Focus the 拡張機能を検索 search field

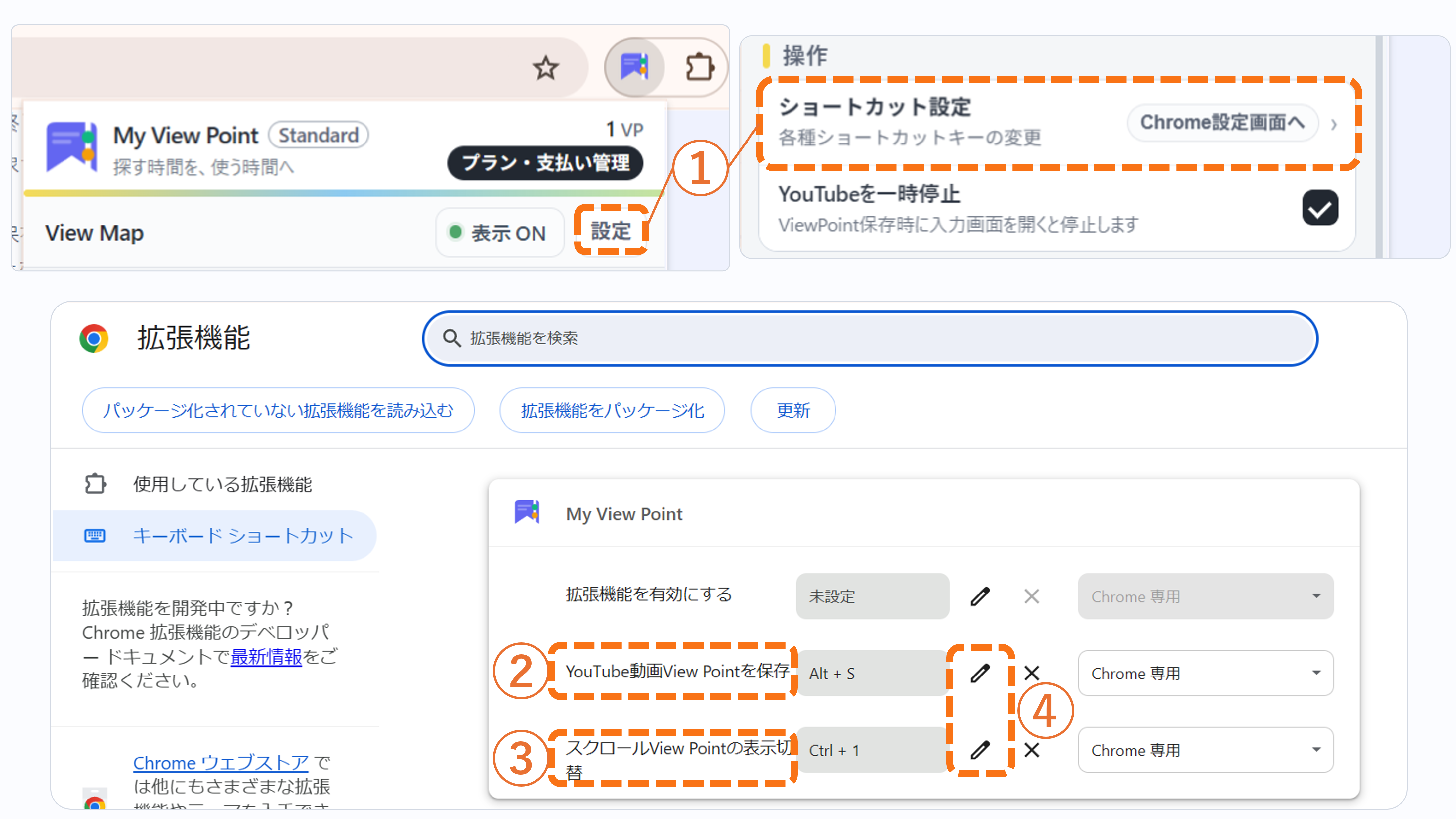[871, 338]
